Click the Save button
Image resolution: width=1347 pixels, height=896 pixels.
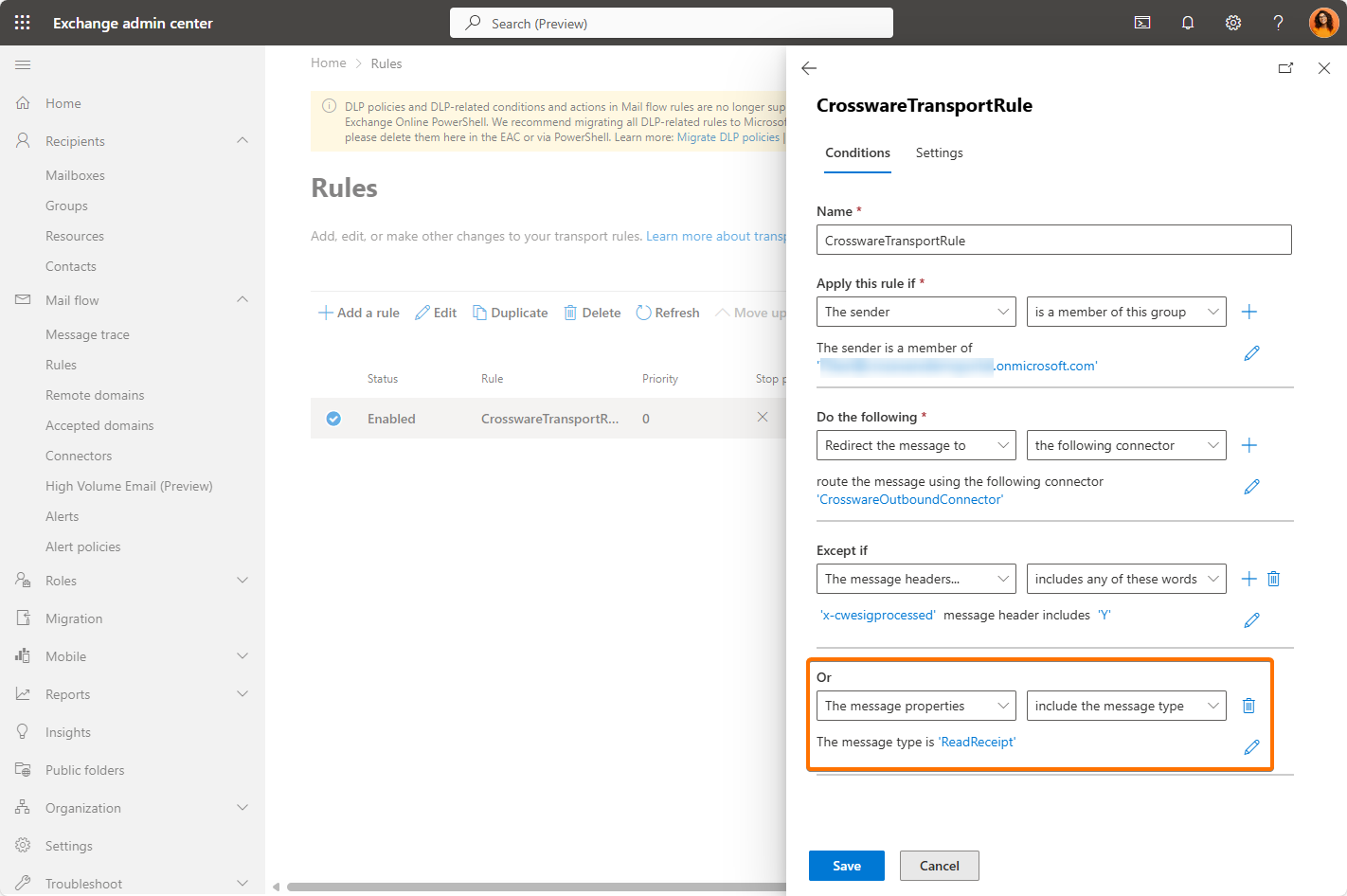(846, 866)
